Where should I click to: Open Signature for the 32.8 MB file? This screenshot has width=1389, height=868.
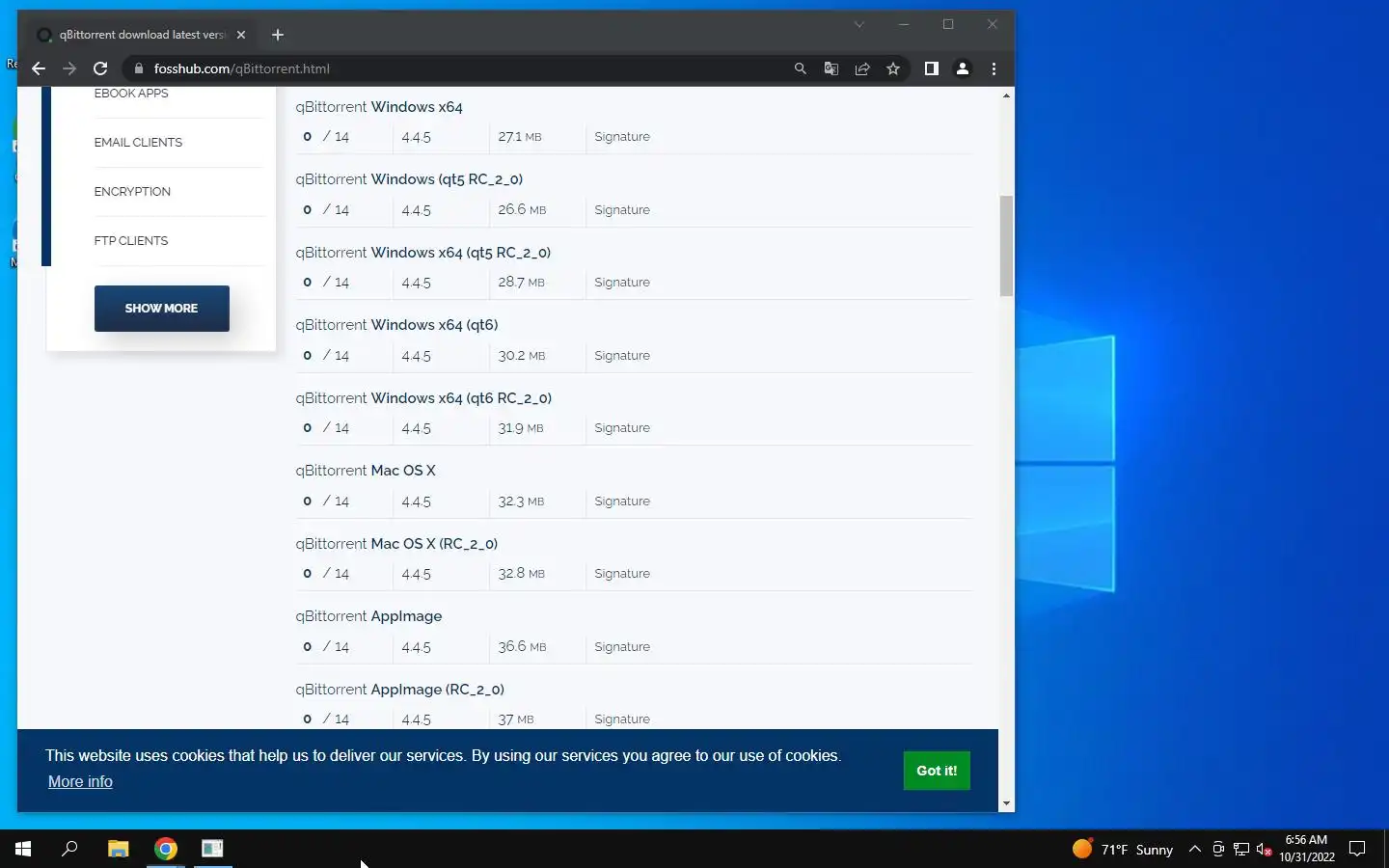coord(622,574)
